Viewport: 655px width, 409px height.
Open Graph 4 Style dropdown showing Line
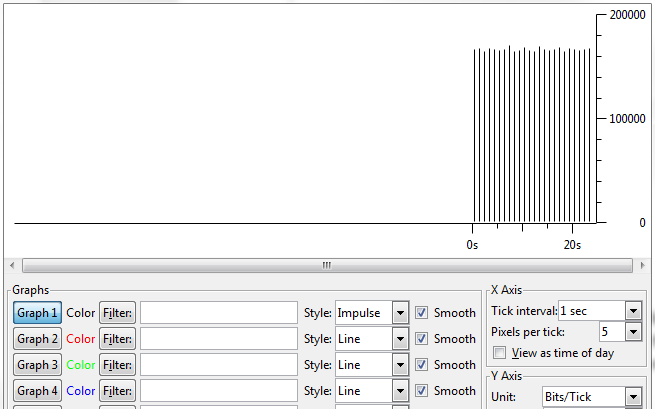[x=372, y=390]
